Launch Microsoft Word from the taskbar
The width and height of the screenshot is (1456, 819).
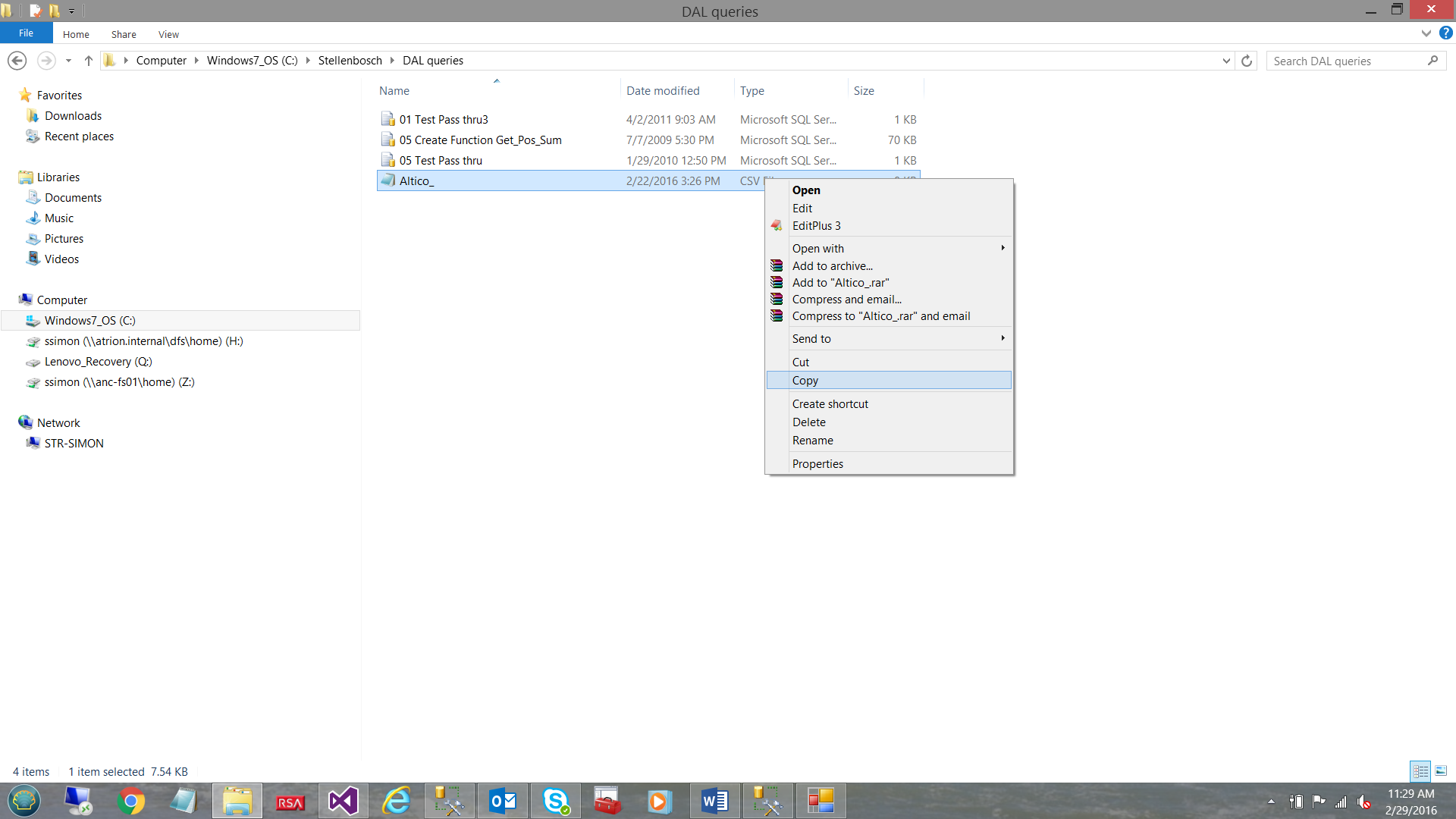[714, 800]
